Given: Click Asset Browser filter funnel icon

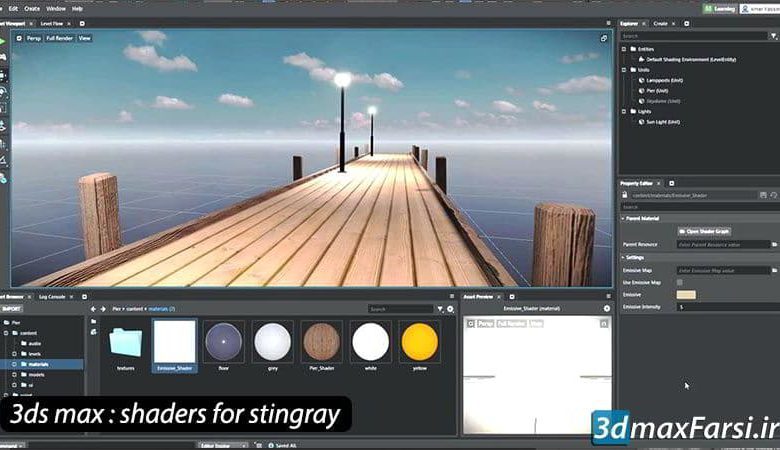Looking at the screenshot, I should [x=440, y=309].
